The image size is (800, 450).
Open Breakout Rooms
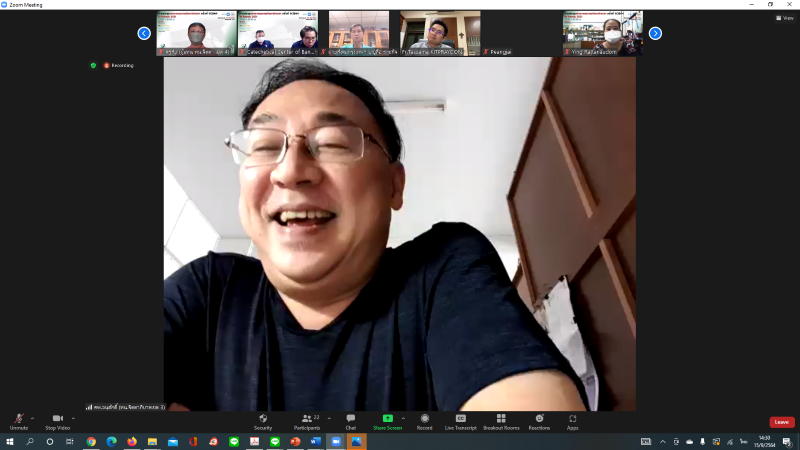click(x=501, y=422)
